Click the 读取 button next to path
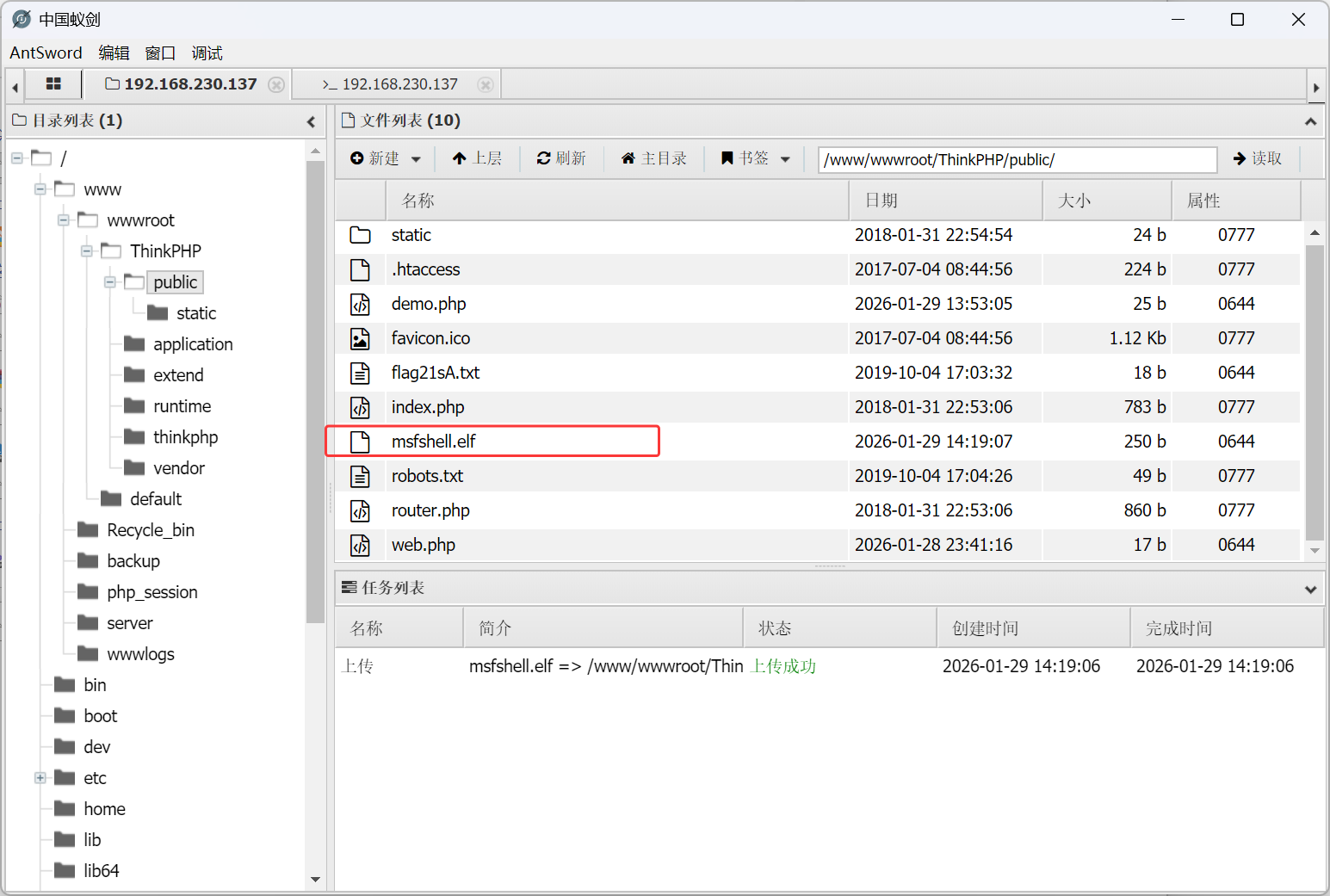The image size is (1330, 896). [1258, 158]
